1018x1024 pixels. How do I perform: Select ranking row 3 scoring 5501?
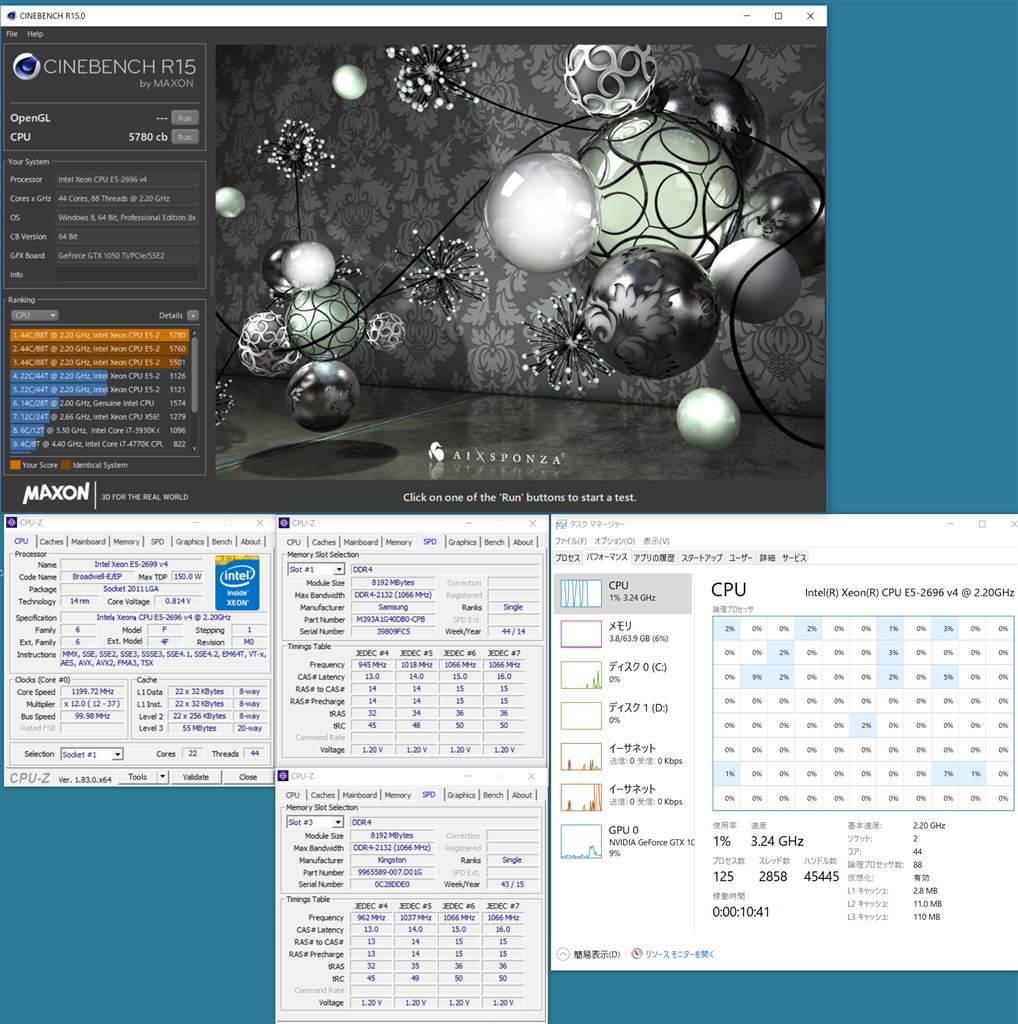click(x=99, y=362)
